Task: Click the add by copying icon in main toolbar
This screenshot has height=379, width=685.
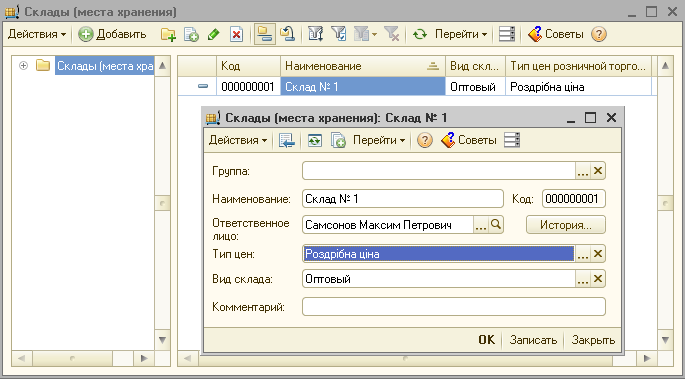Action: click(x=191, y=34)
